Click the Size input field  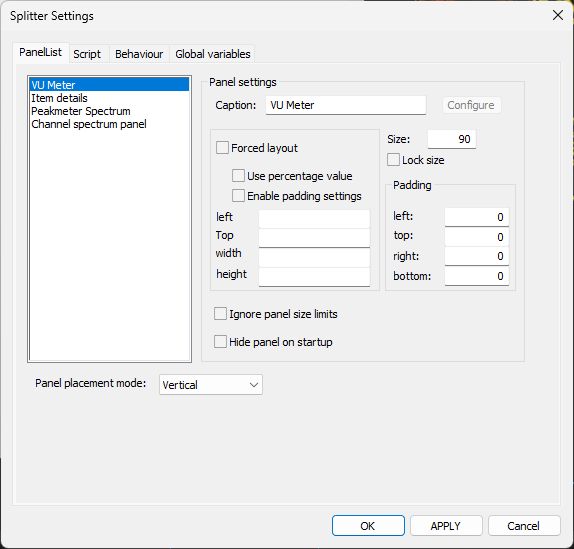tap(452, 139)
